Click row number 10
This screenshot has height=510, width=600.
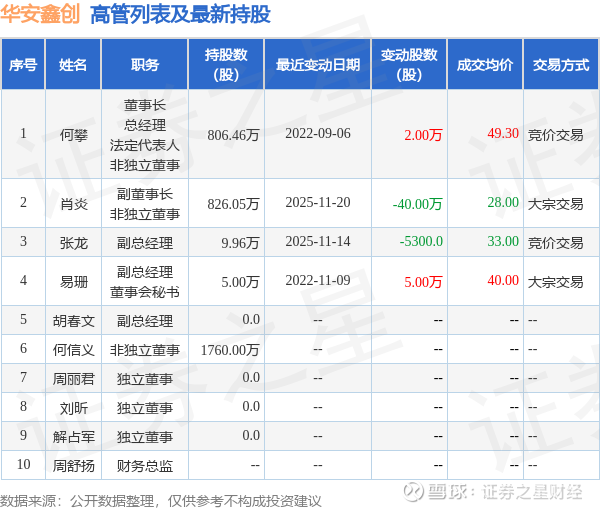(23, 464)
